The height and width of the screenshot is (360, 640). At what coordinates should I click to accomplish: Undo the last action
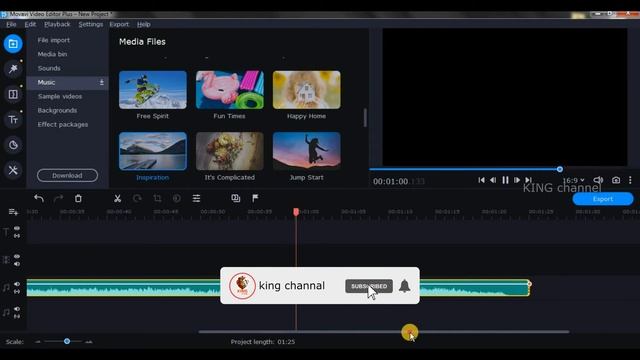coord(39,198)
